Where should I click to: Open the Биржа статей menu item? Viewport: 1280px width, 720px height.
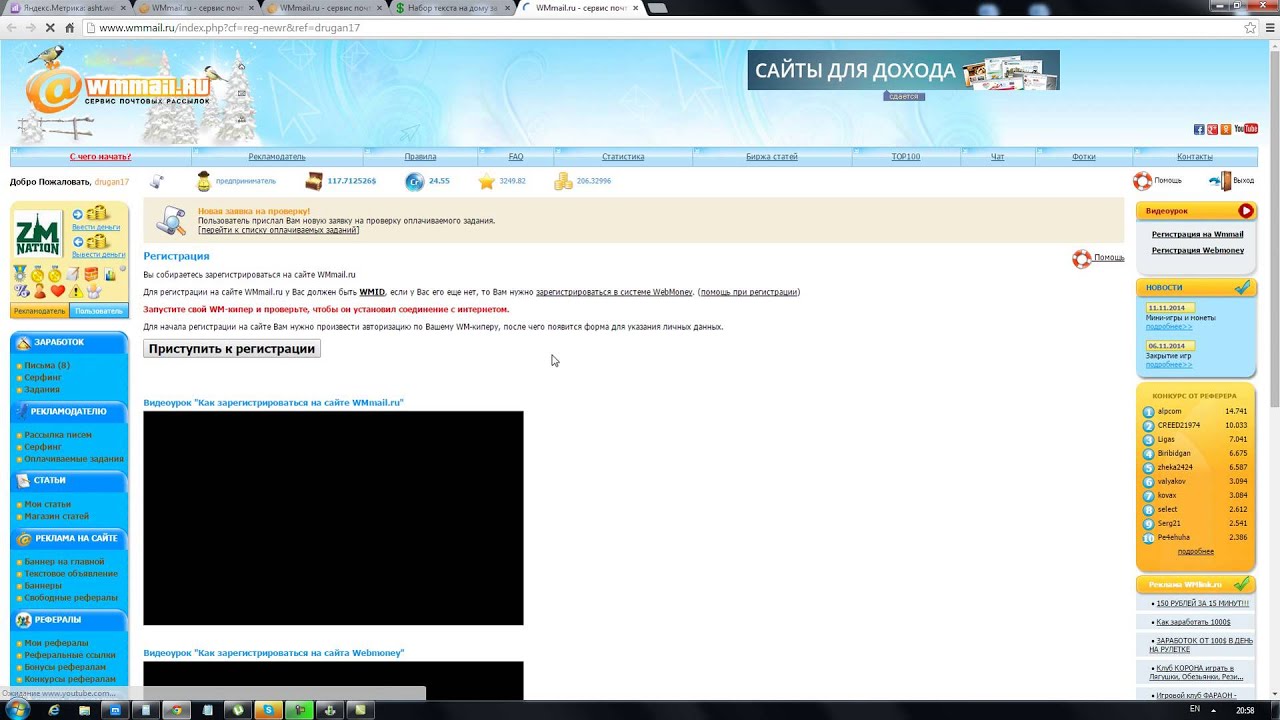(x=772, y=157)
